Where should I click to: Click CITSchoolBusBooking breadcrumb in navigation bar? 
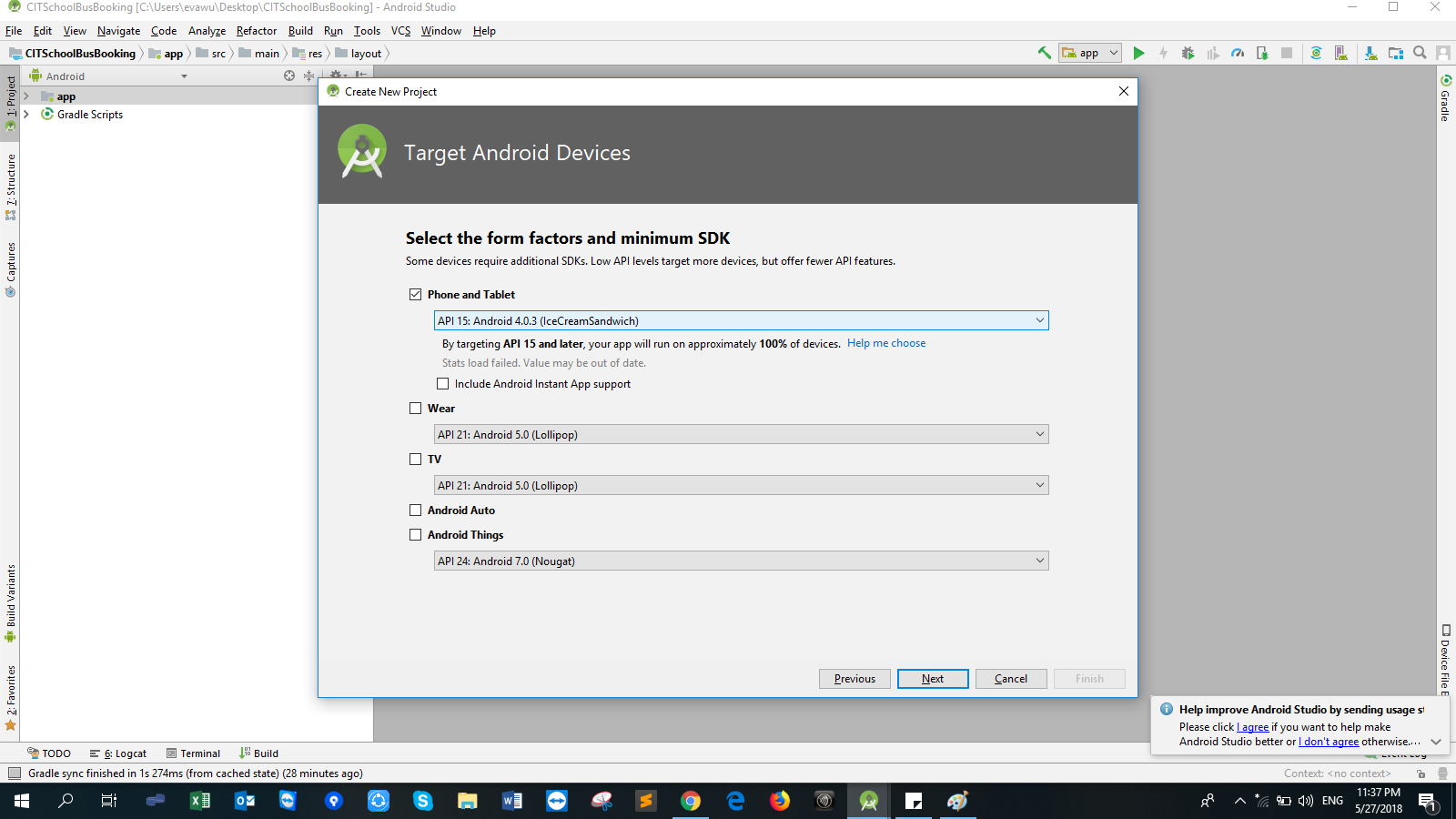(73, 54)
